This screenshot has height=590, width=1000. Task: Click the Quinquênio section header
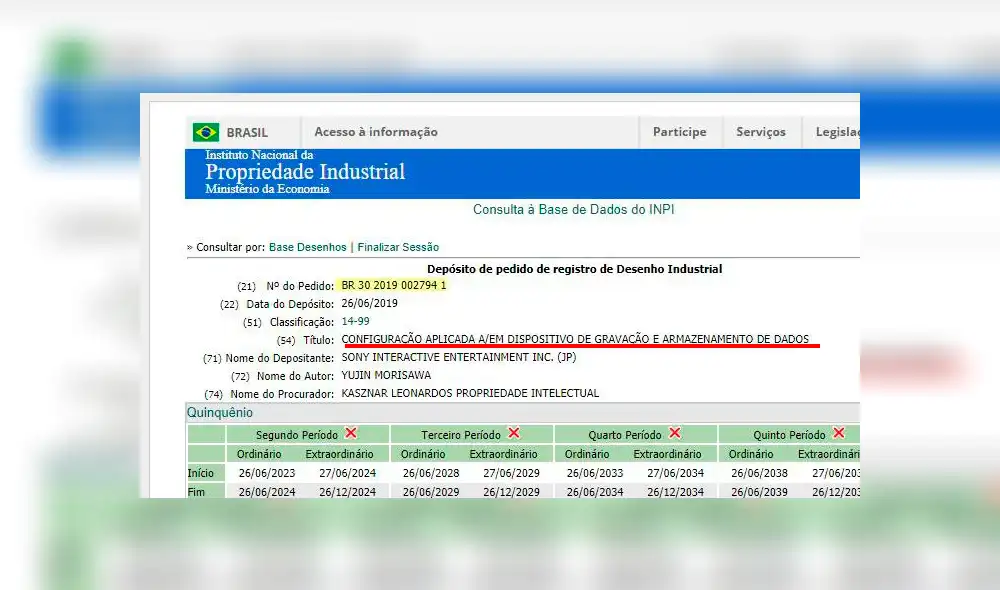220,412
